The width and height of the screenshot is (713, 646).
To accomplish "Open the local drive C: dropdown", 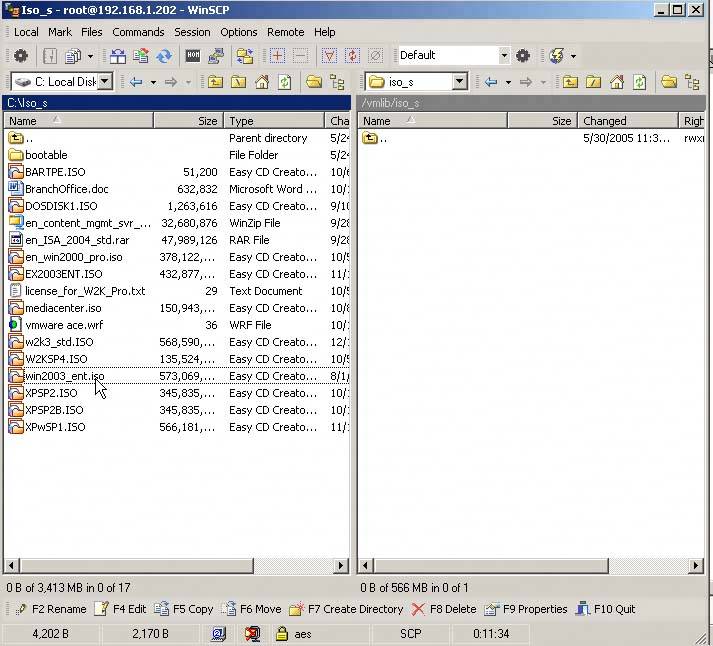I will coord(104,82).
